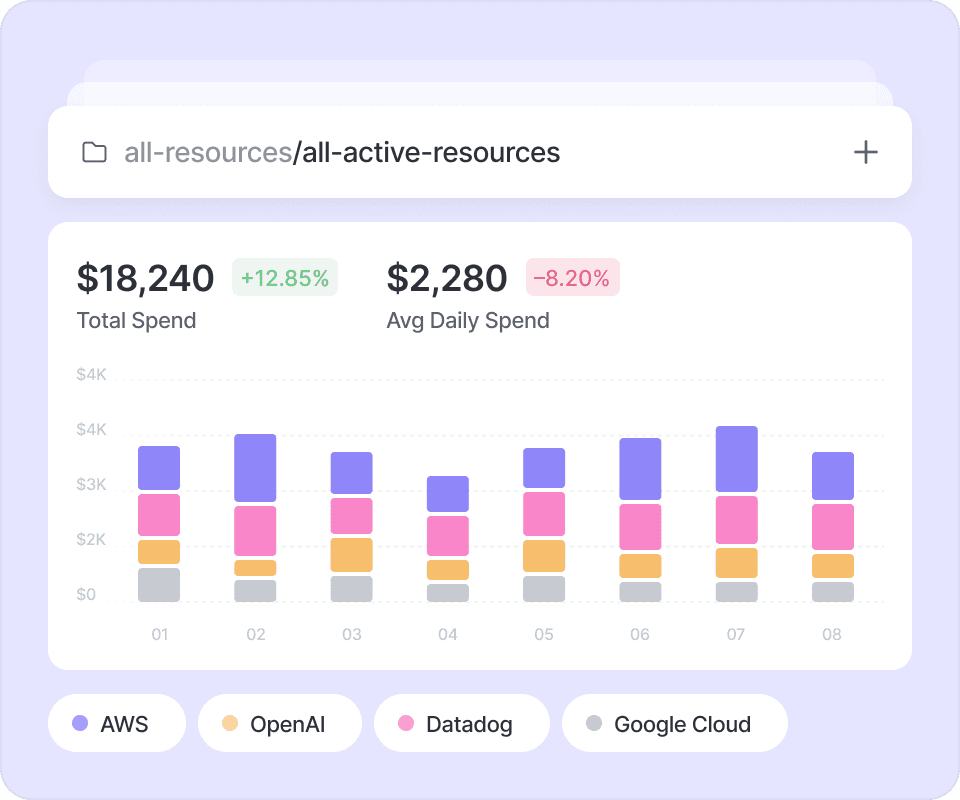The width and height of the screenshot is (960, 800).
Task: Select the orange OpenAI bar for day 03
Action: pyautogui.click(x=352, y=555)
